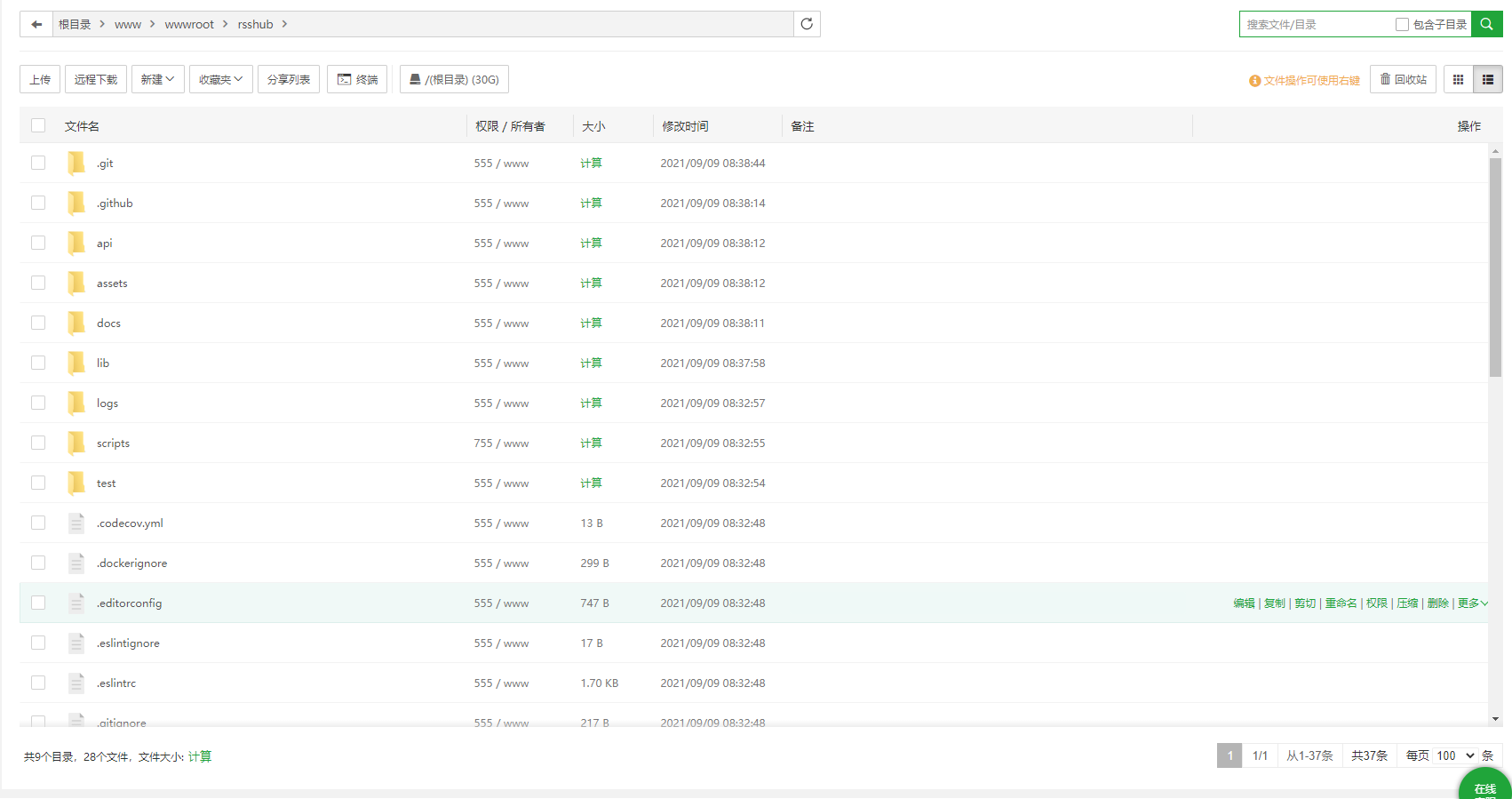The image size is (1512, 799).
Task: Toggle the include subdirectories checkbox
Action: pos(1402,25)
